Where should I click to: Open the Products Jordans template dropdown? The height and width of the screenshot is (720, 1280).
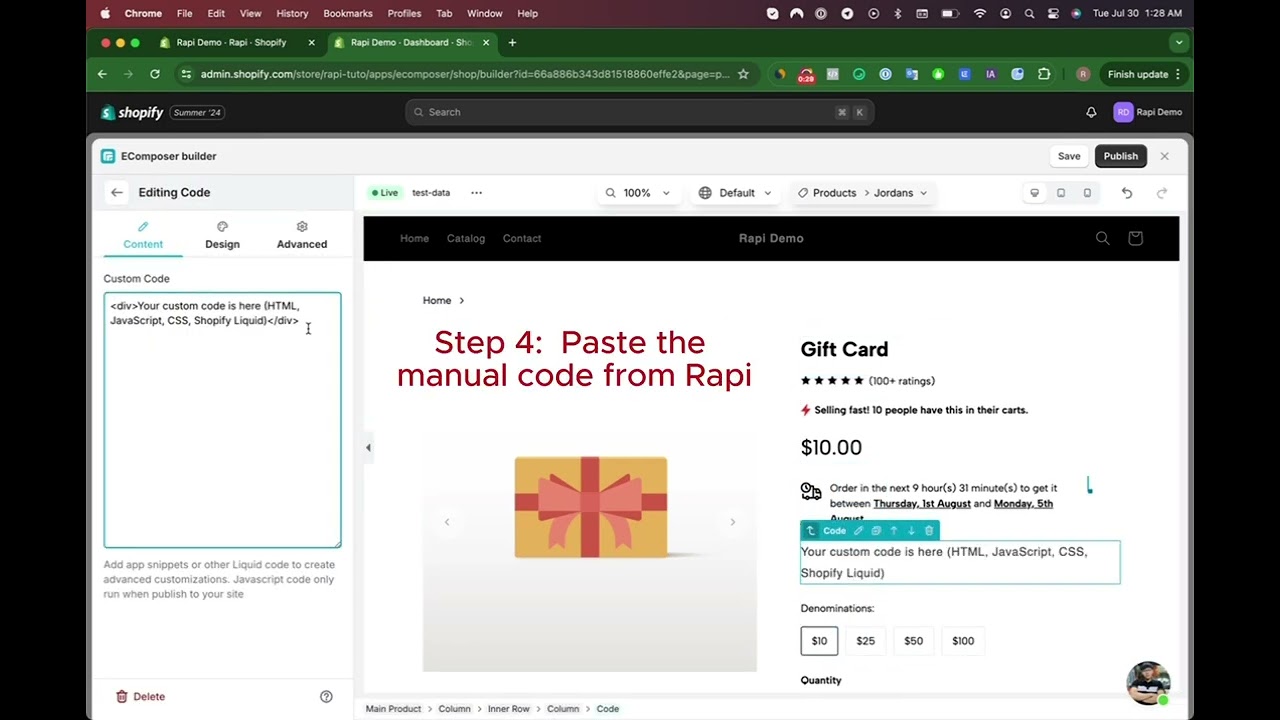(862, 193)
